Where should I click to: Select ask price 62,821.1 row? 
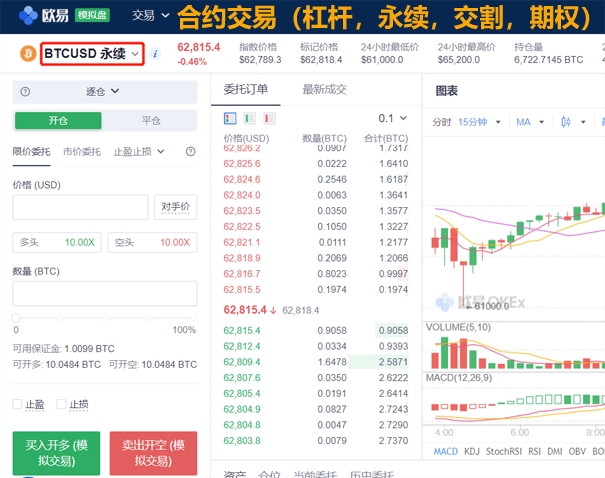[x=316, y=242]
